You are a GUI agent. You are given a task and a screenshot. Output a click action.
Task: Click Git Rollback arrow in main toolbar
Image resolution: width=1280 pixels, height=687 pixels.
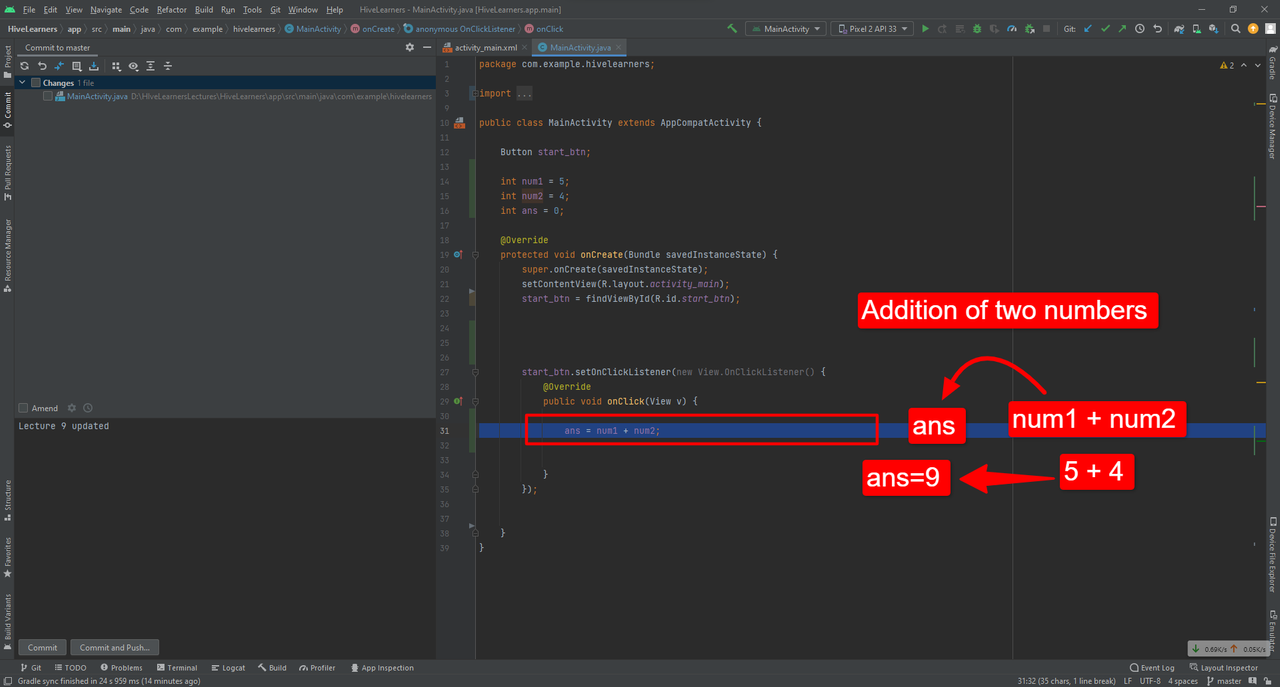tap(1157, 29)
